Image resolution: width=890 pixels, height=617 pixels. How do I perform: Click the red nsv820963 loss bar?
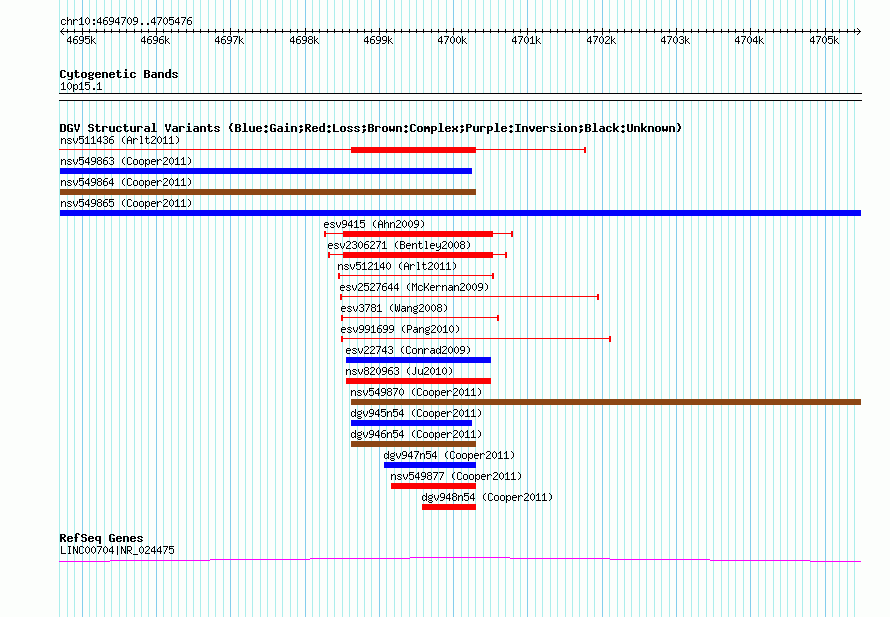coord(418,381)
